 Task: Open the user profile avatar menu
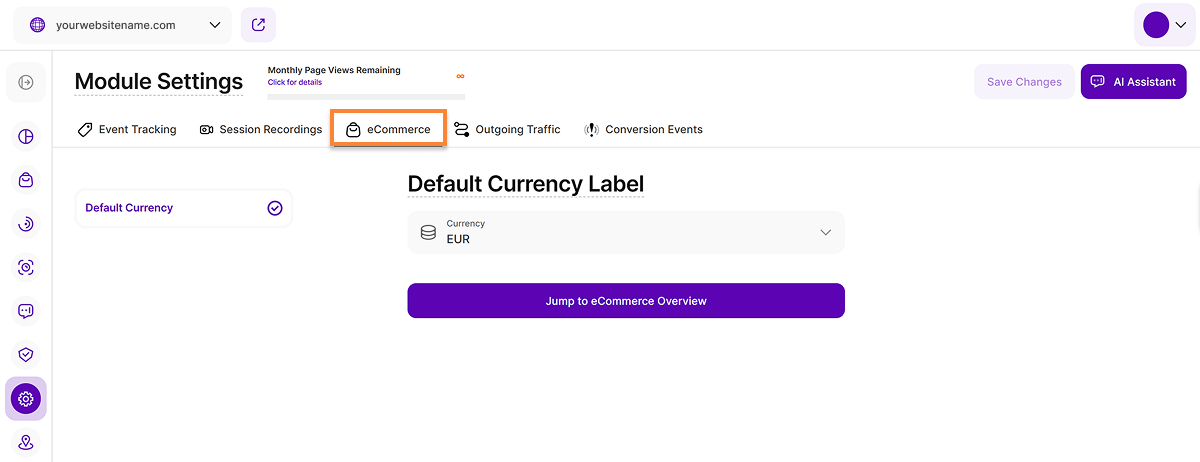(x=1164, y=25)
